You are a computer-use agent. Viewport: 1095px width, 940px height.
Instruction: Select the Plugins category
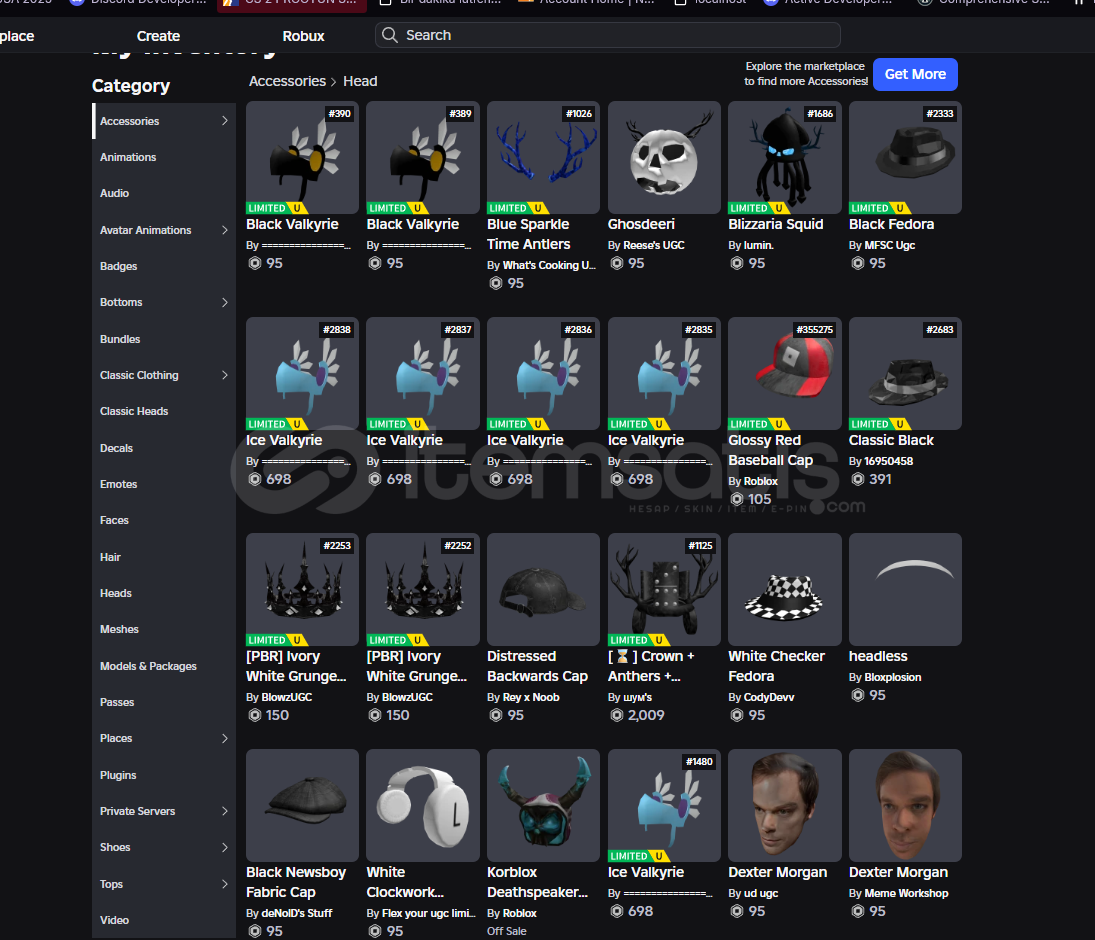163,774
